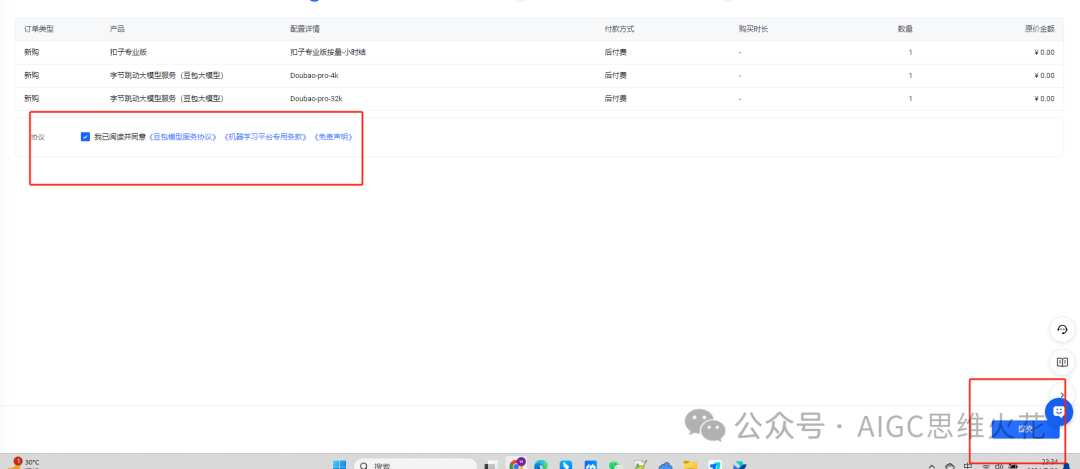
Task: Click the 购买时长 column header
Action: pyautogui.click(x=754, y=29)
